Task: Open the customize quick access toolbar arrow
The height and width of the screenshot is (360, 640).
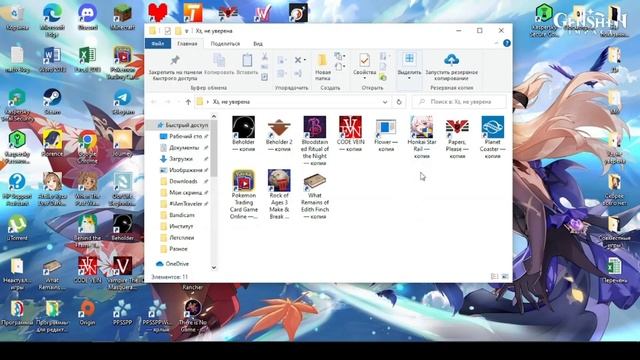Action: (x=187, y=31)
